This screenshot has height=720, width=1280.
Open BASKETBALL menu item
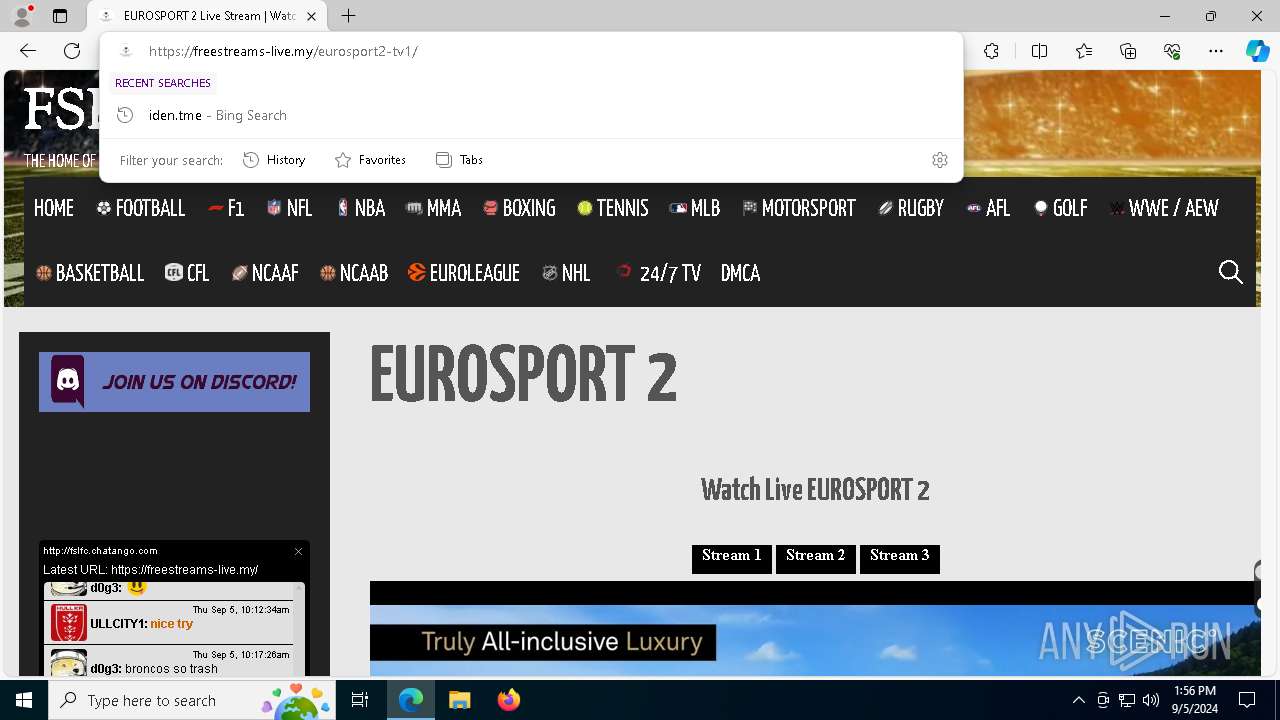[90, 273]
